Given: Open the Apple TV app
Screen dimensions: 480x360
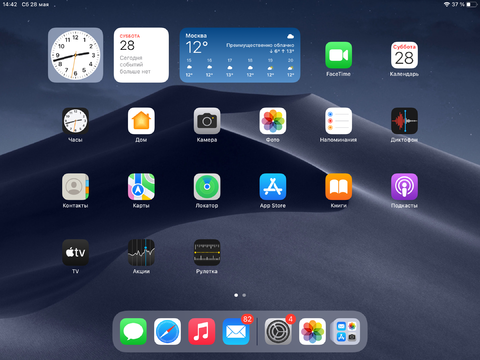Looking at the screenshot, I should coord(76,252).
